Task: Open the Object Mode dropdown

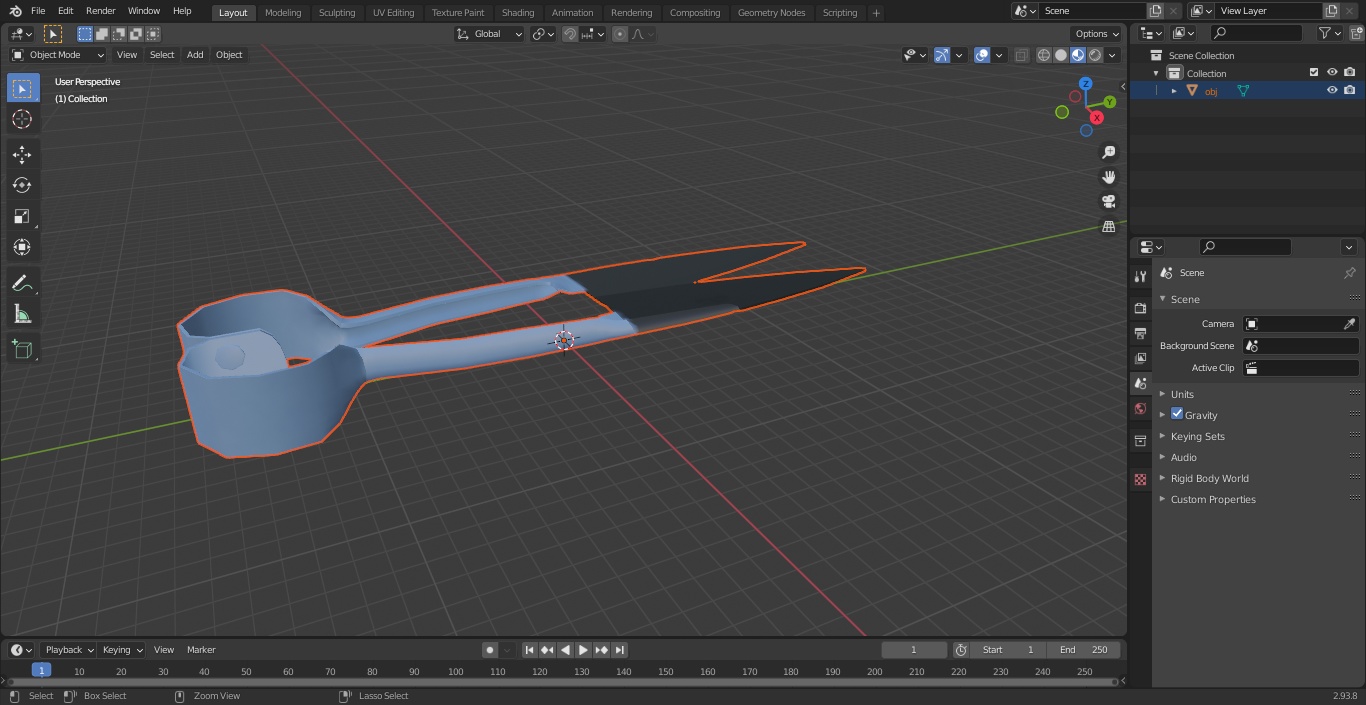Action: [58, 55]
